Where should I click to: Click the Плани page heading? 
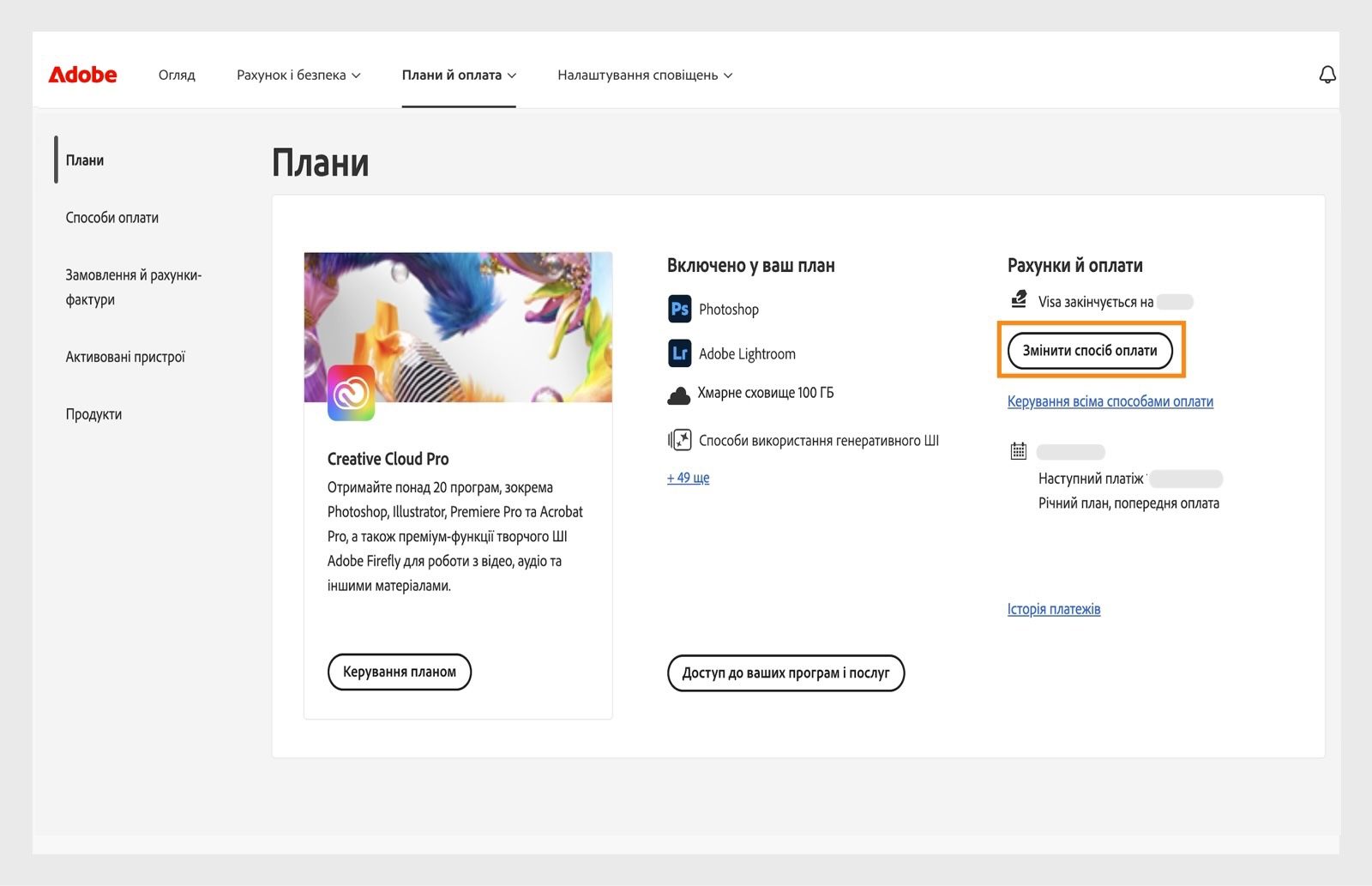coord(320,163)
